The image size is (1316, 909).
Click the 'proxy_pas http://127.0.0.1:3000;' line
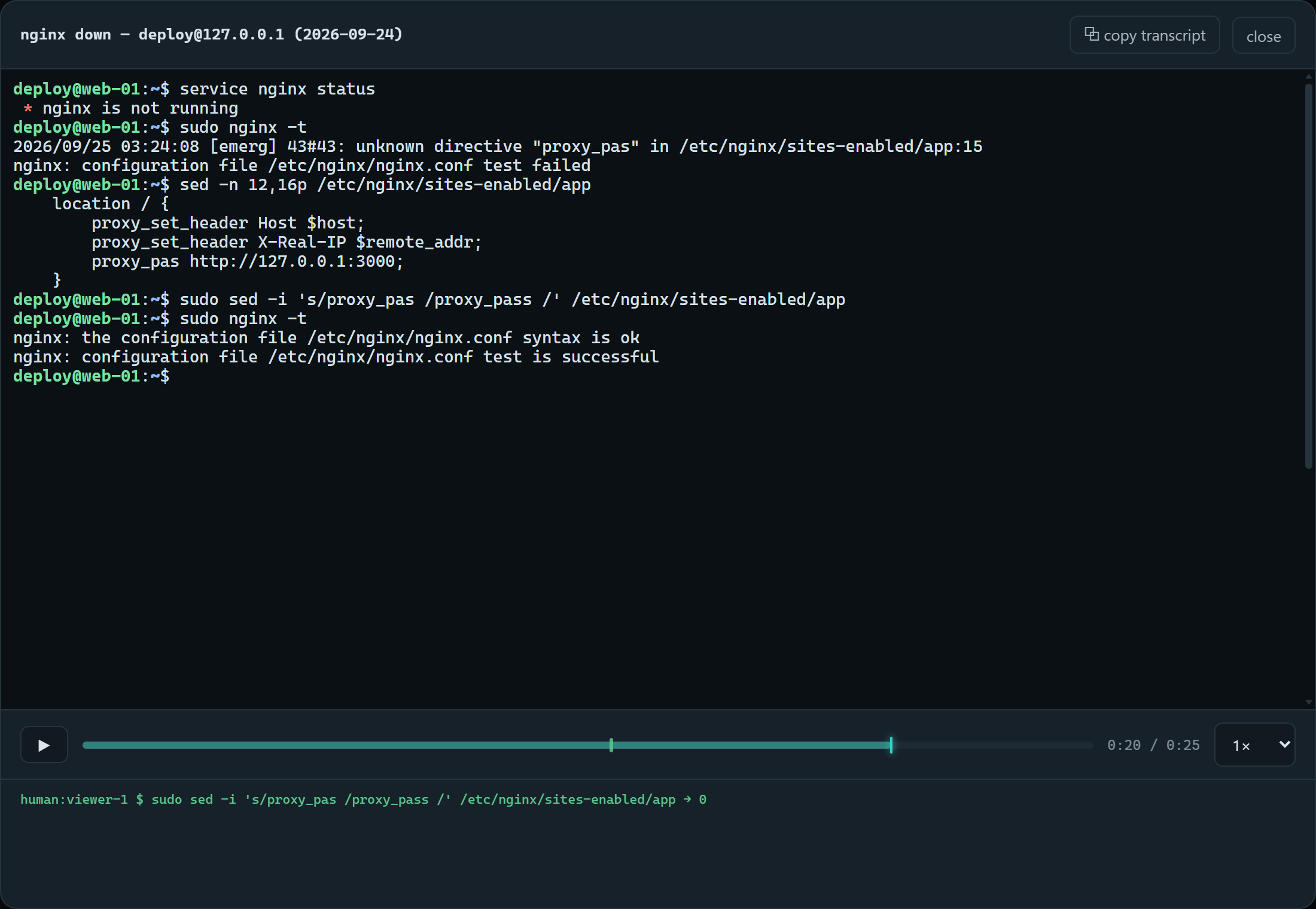(248, 261)
